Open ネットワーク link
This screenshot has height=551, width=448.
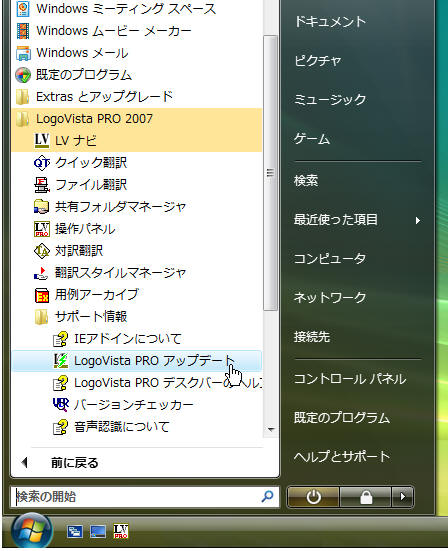(x=330, y=298)
